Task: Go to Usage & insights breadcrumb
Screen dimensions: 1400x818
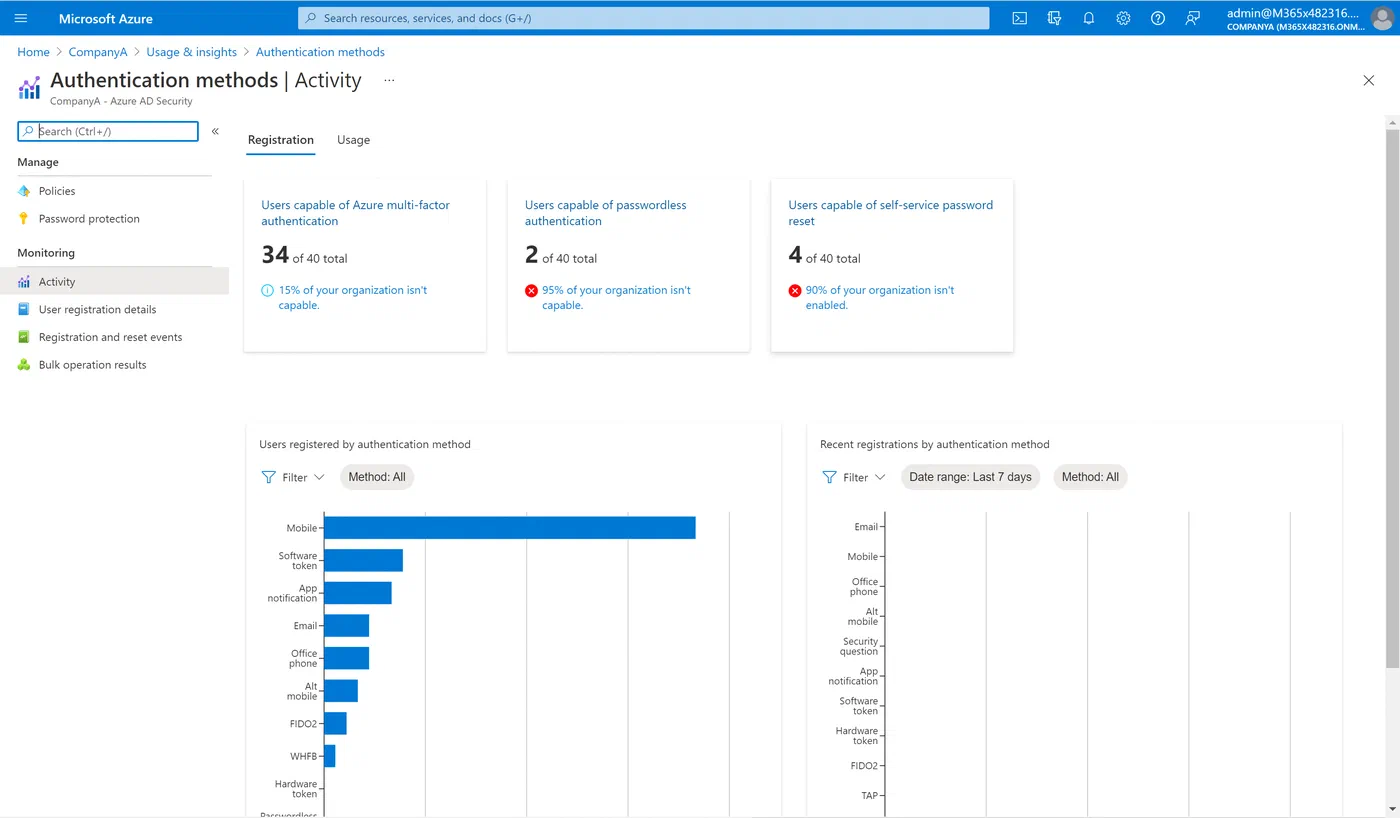Action: [x=192, y=52]
